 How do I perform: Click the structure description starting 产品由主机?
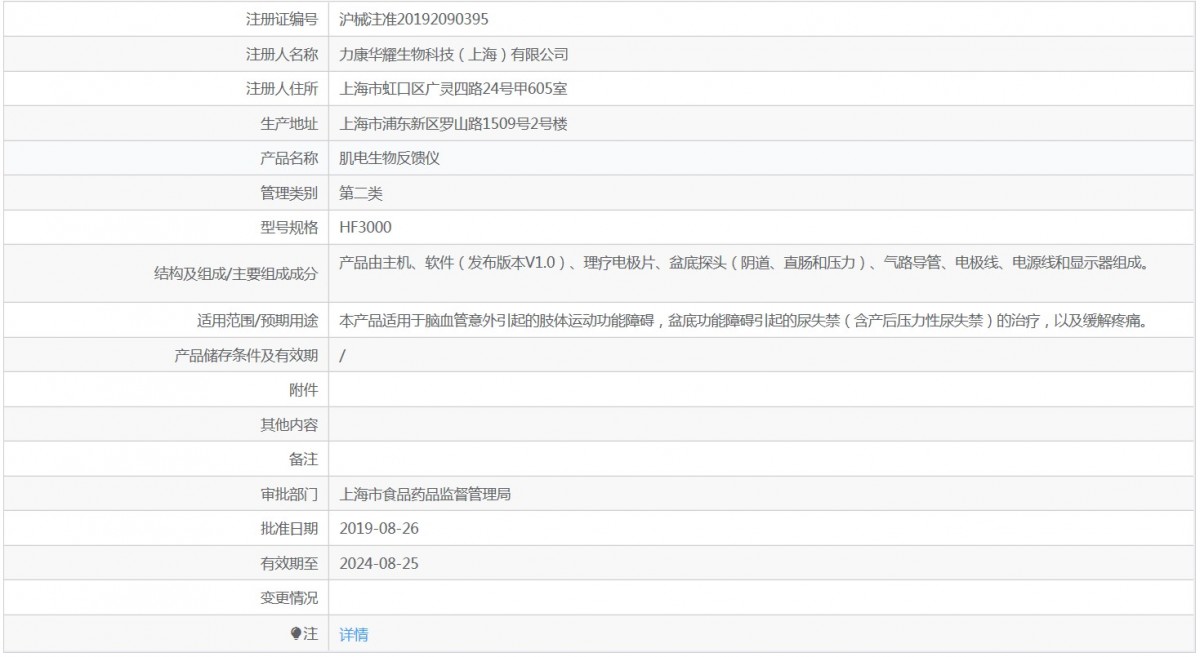tap(743, 263)
